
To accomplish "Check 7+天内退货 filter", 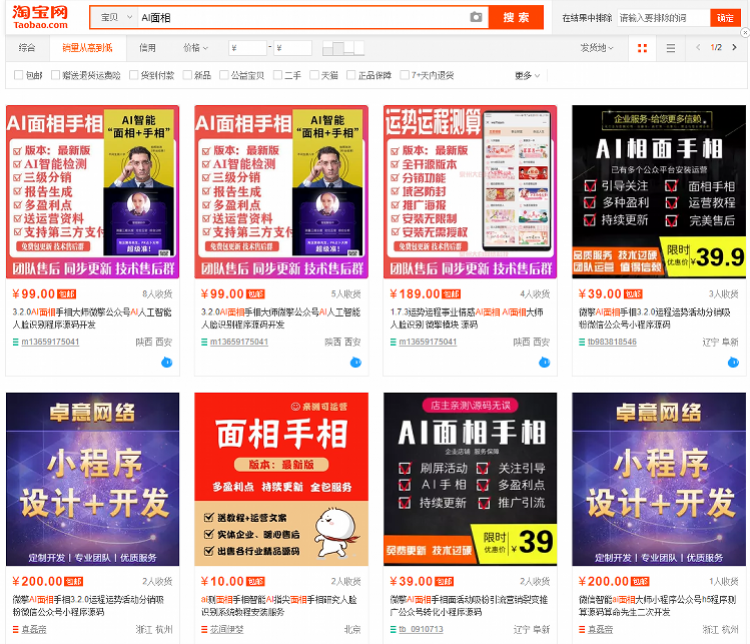I will pyautogui.click(x=404, y=75).
